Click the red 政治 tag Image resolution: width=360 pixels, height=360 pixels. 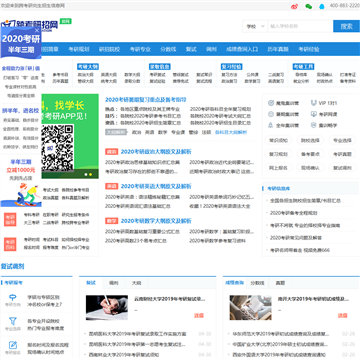click(111, 152)
